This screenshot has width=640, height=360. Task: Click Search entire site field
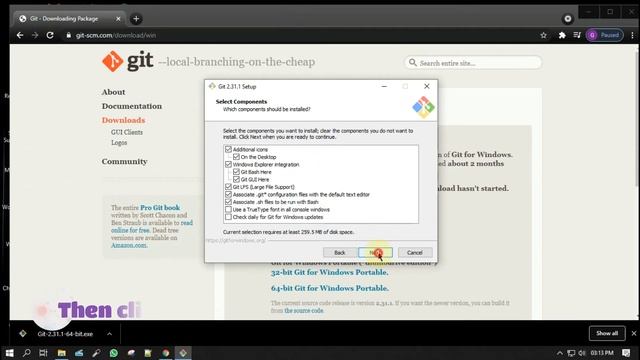pos(473,63)
